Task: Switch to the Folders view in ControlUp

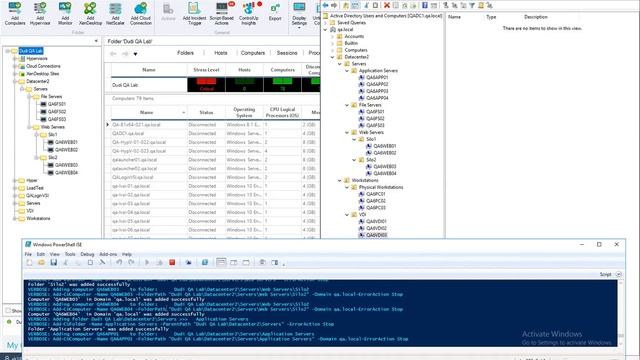Action: [x=185, y=53]
